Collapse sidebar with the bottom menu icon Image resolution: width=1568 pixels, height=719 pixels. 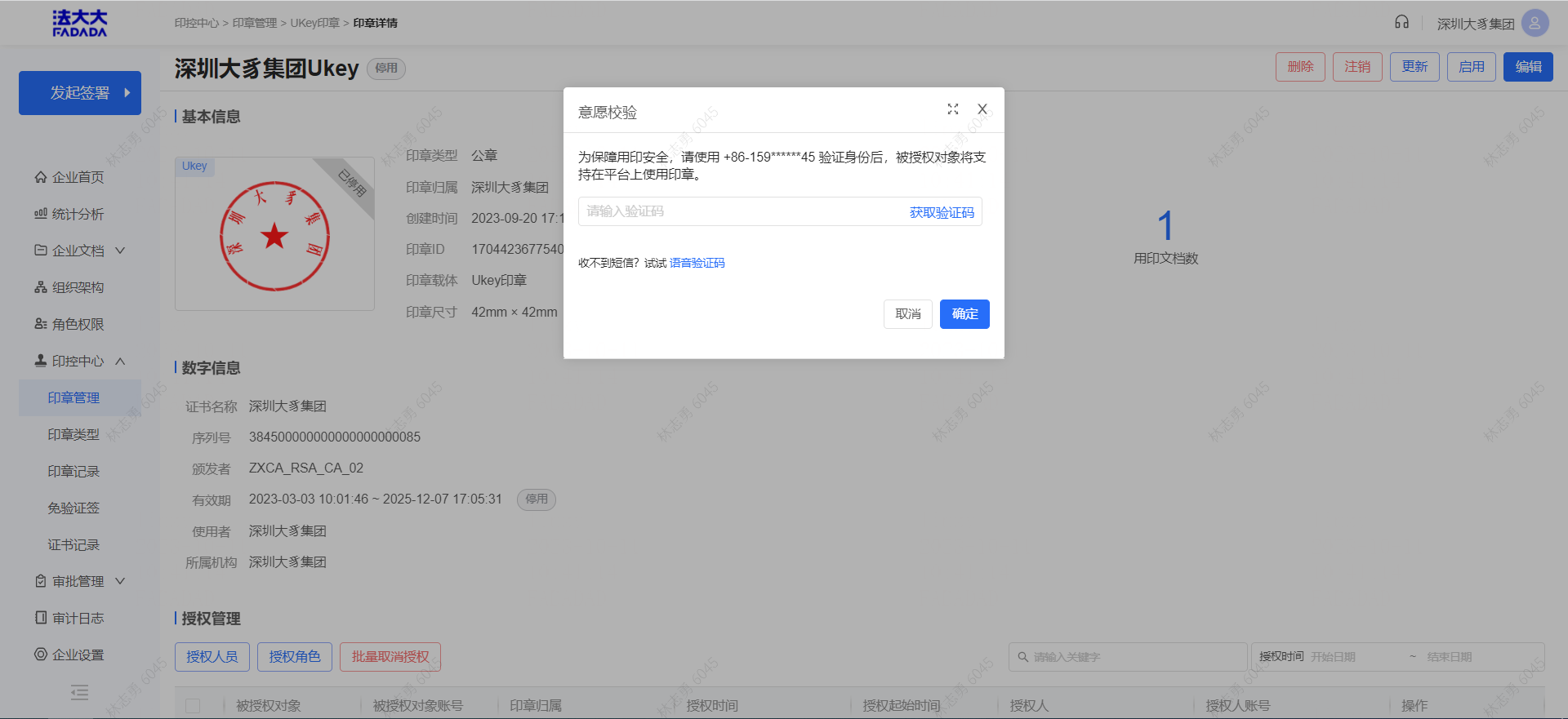[79, 693]
